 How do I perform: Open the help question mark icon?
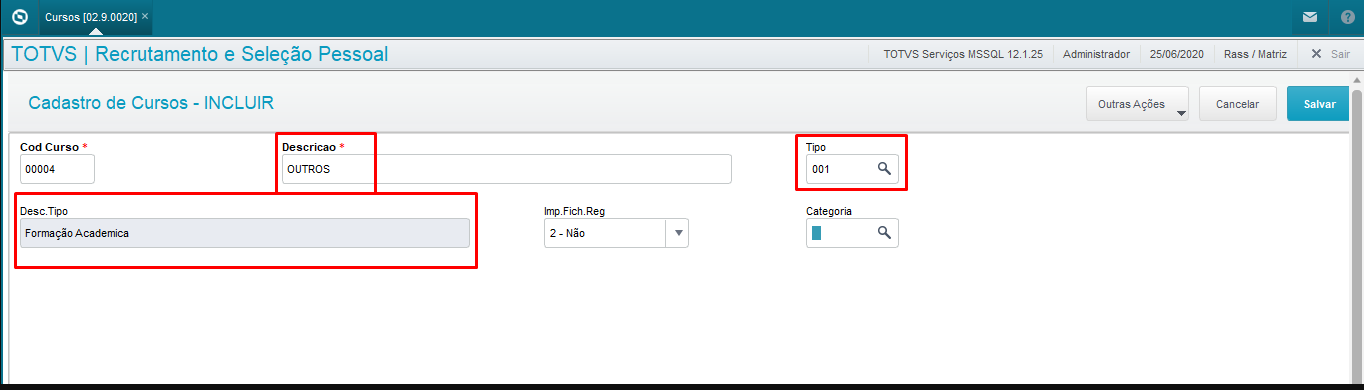point(1347,17)
